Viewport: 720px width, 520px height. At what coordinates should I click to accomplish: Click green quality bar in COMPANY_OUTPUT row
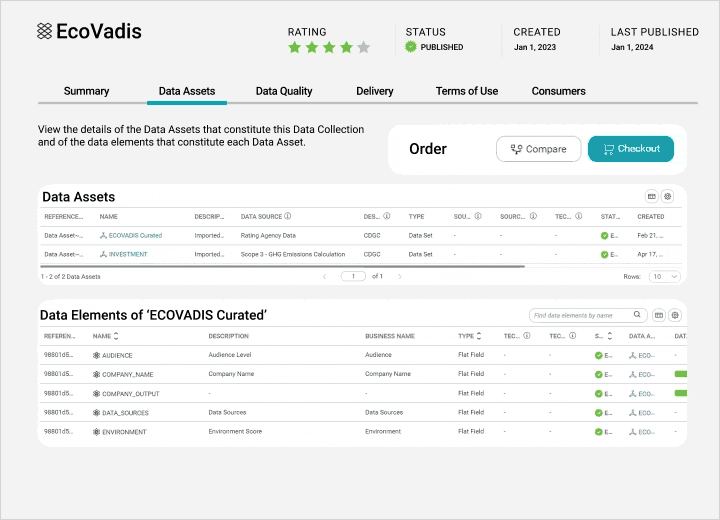(681, 393)
